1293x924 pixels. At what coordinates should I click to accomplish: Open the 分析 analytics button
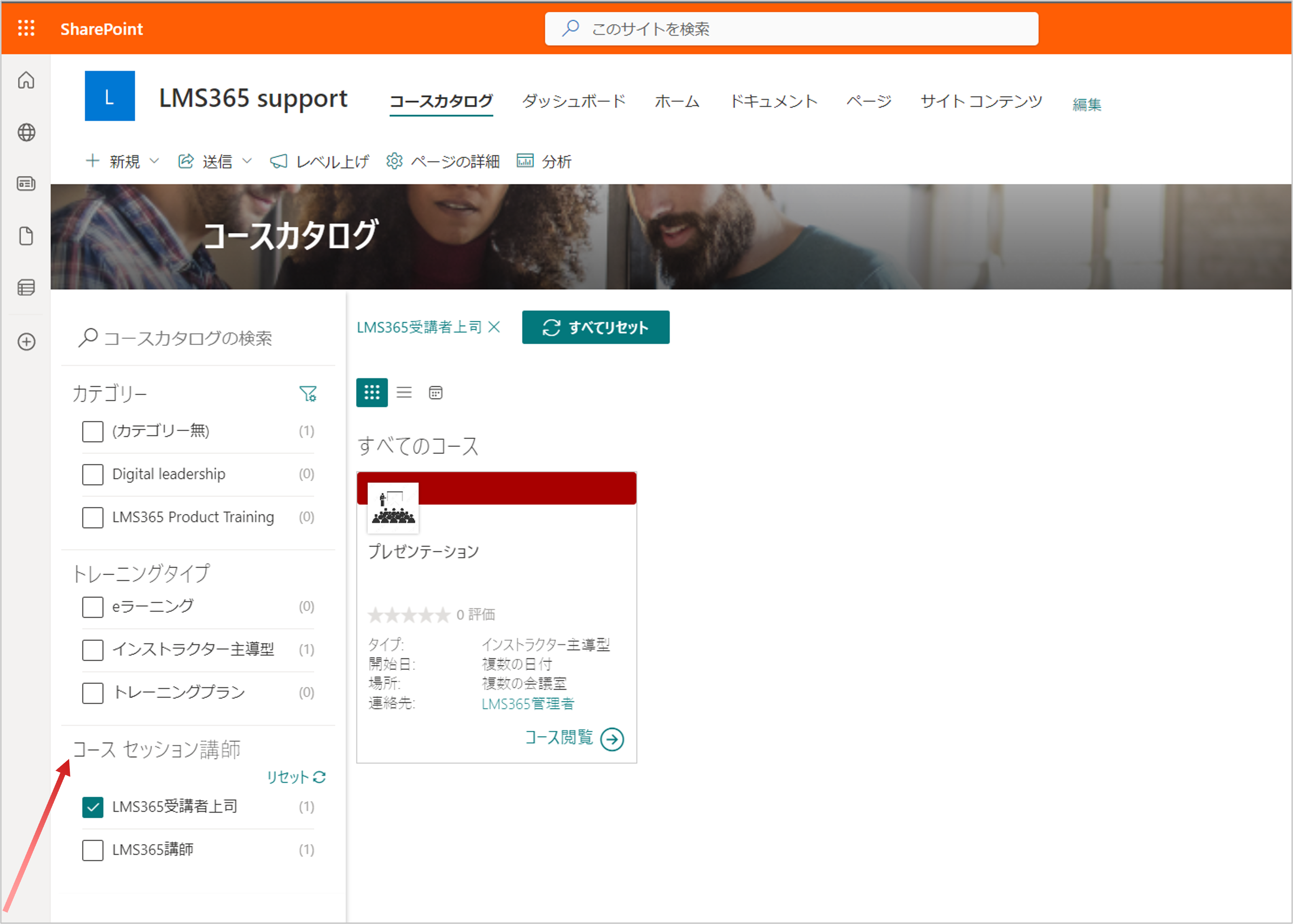(543, 161)
